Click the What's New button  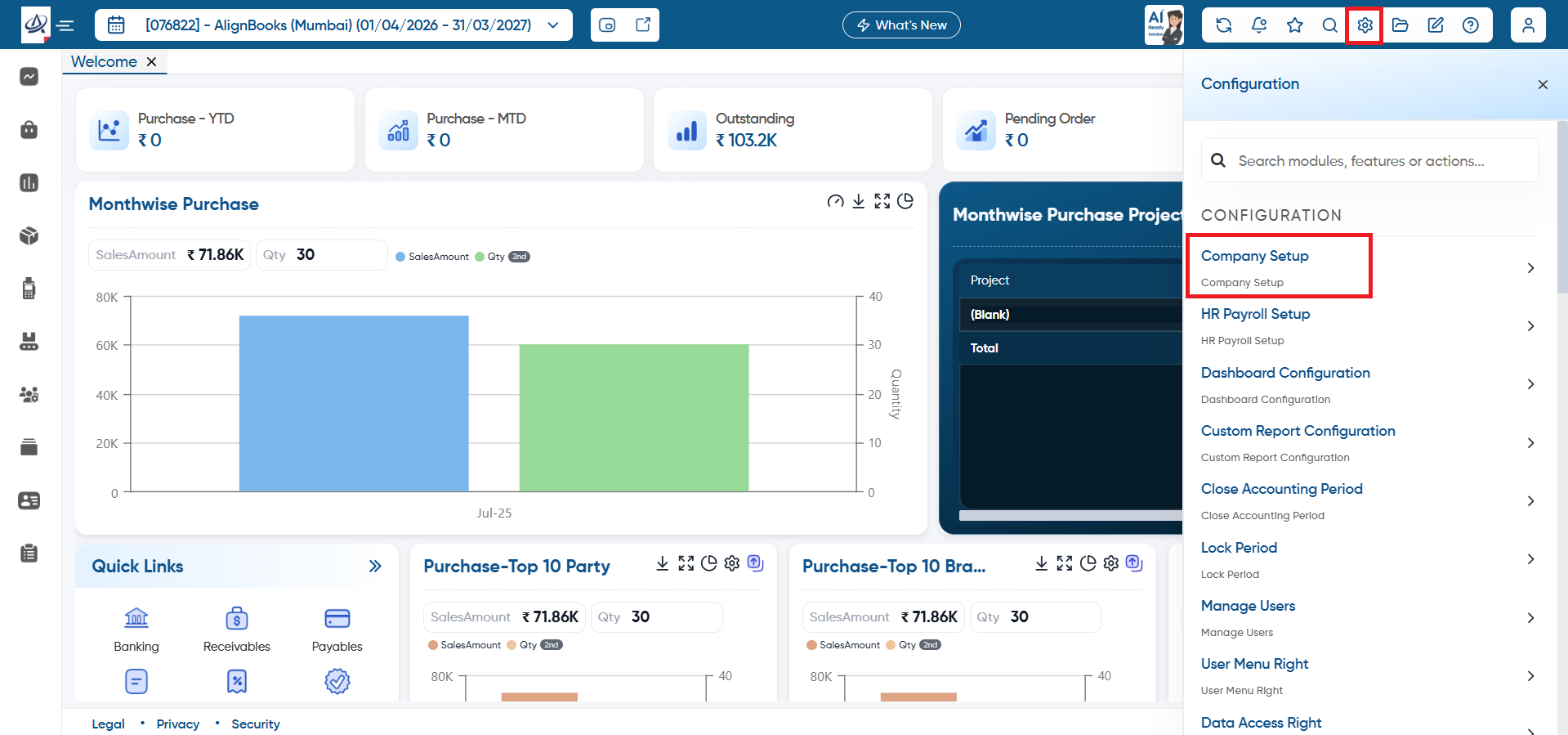(x=901, y=25)
